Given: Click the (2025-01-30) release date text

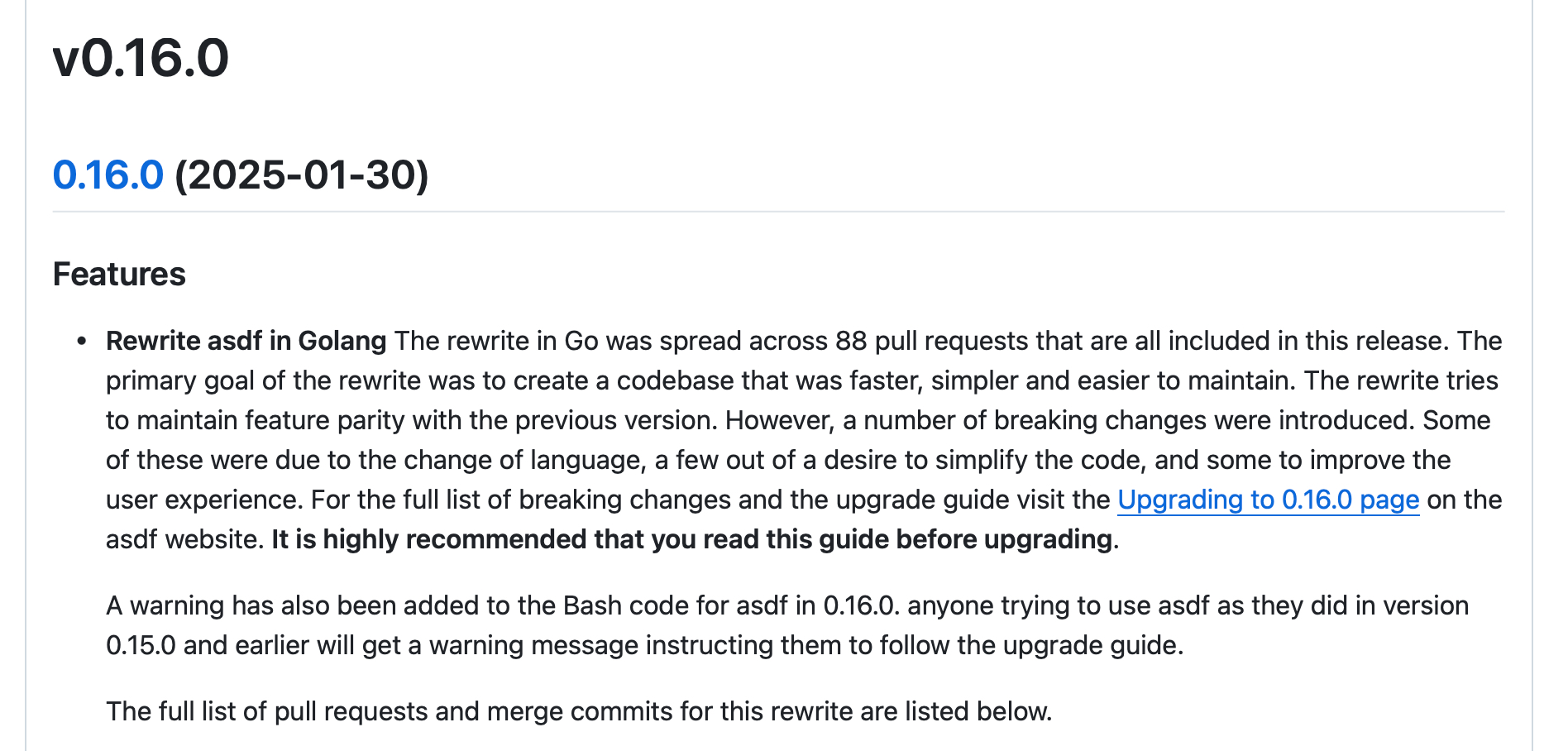Looking at the screenshot, I should tap(301, 175).
